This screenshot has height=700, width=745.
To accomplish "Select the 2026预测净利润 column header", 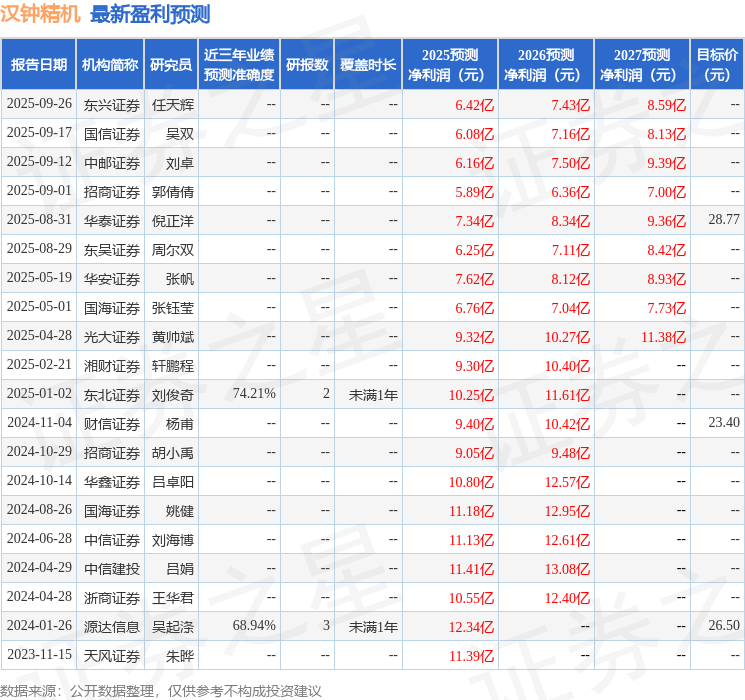I will 545,65.
